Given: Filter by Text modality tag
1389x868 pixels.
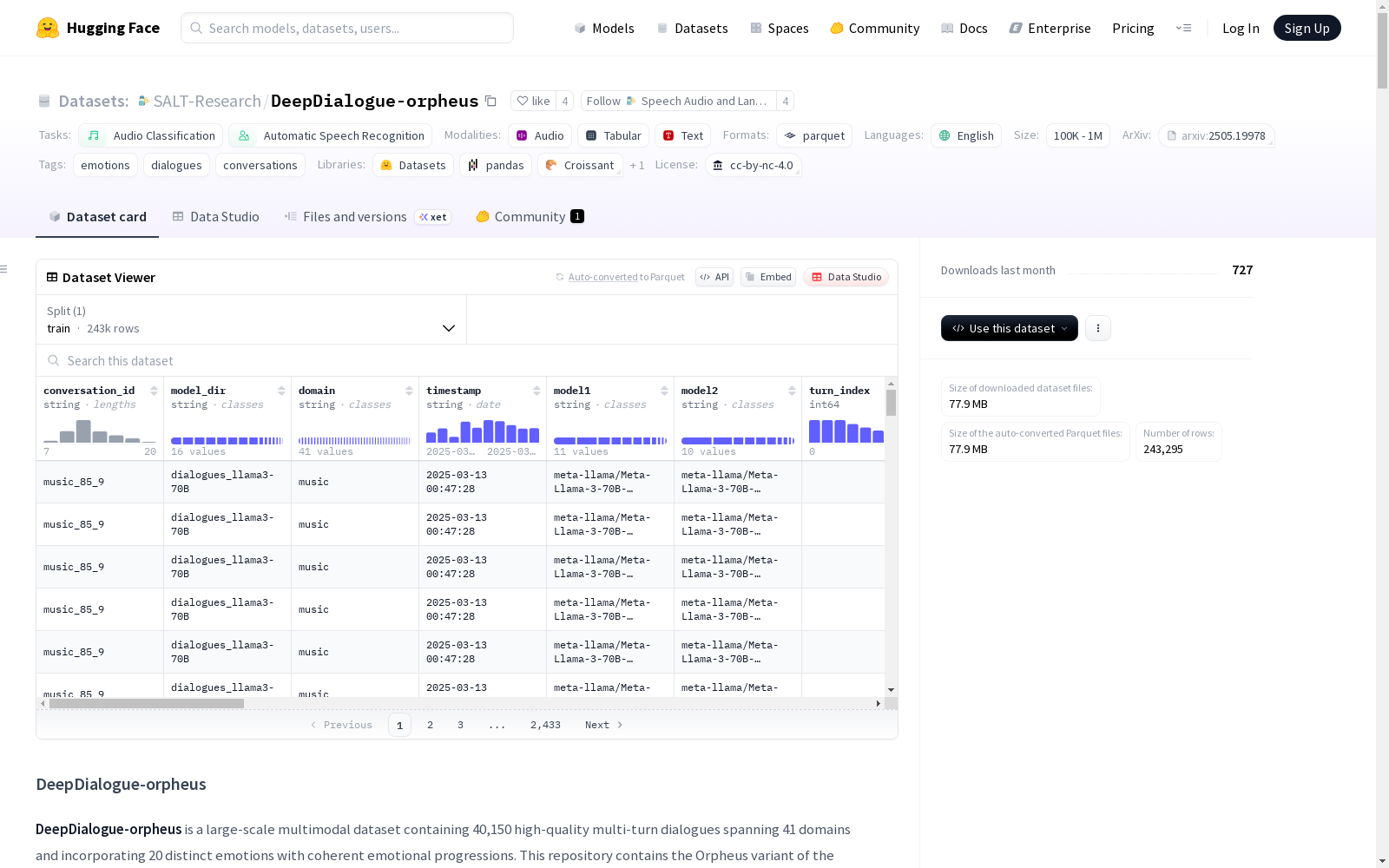Looking at the screenshot, I should pyautogui.click(x=683, y=135).
